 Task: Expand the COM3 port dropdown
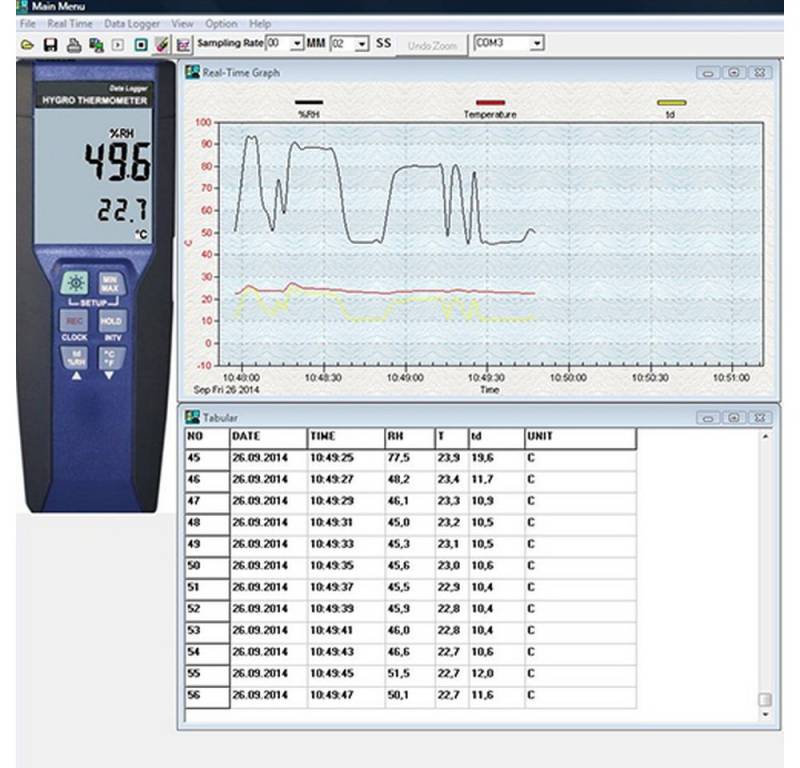tap(537, 43)
